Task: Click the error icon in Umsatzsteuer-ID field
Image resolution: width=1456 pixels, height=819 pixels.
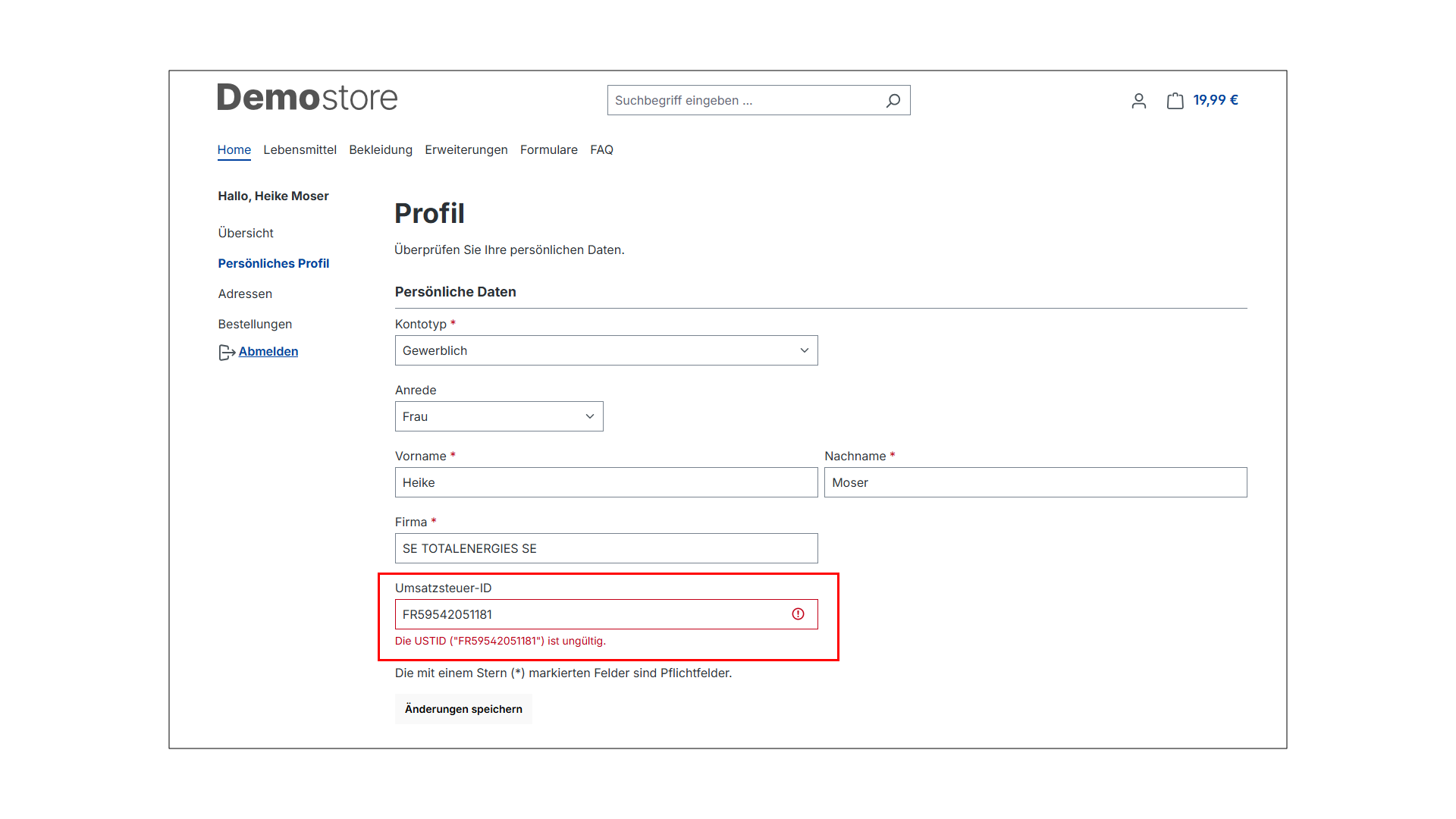Action: point(798,614)
